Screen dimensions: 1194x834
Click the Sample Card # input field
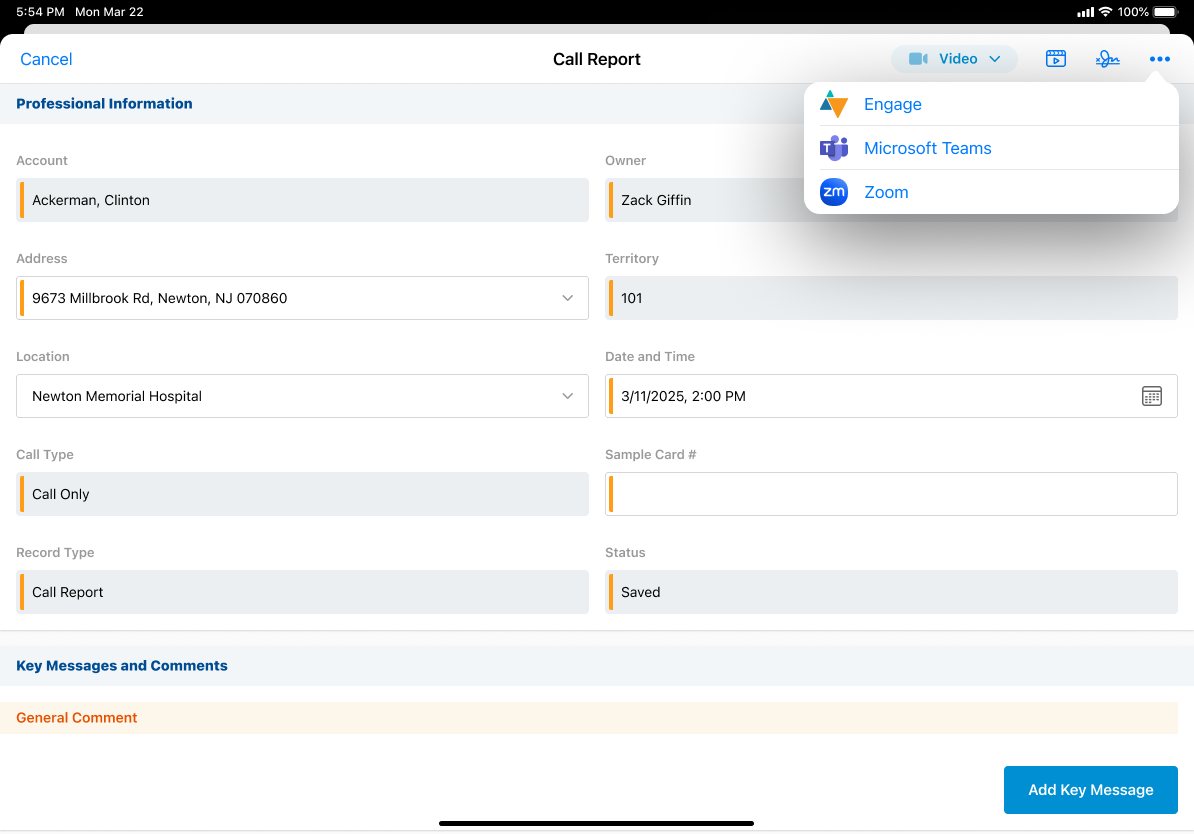(x=891, y=494)
